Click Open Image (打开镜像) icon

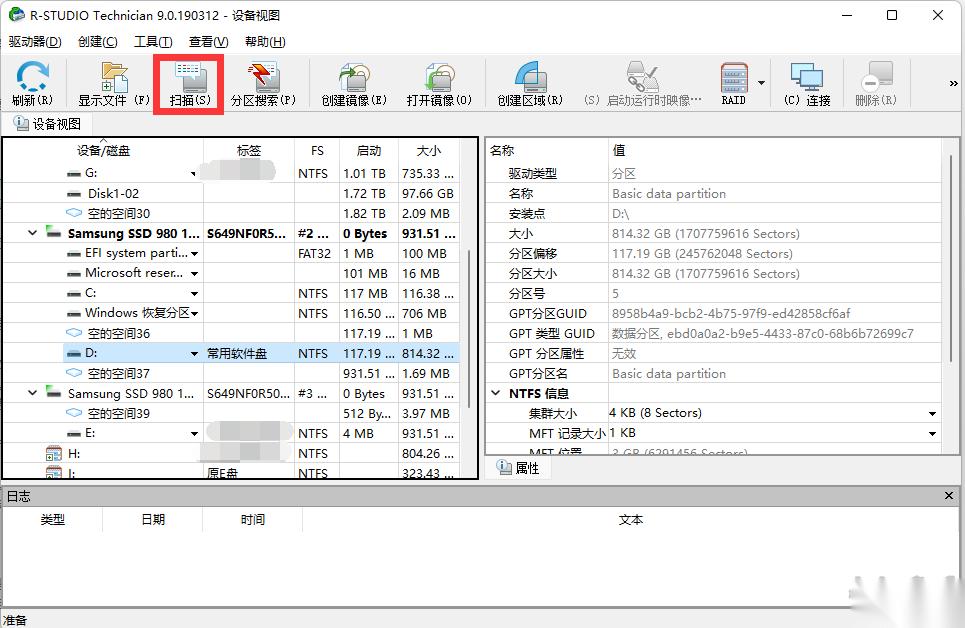[439, 84]
